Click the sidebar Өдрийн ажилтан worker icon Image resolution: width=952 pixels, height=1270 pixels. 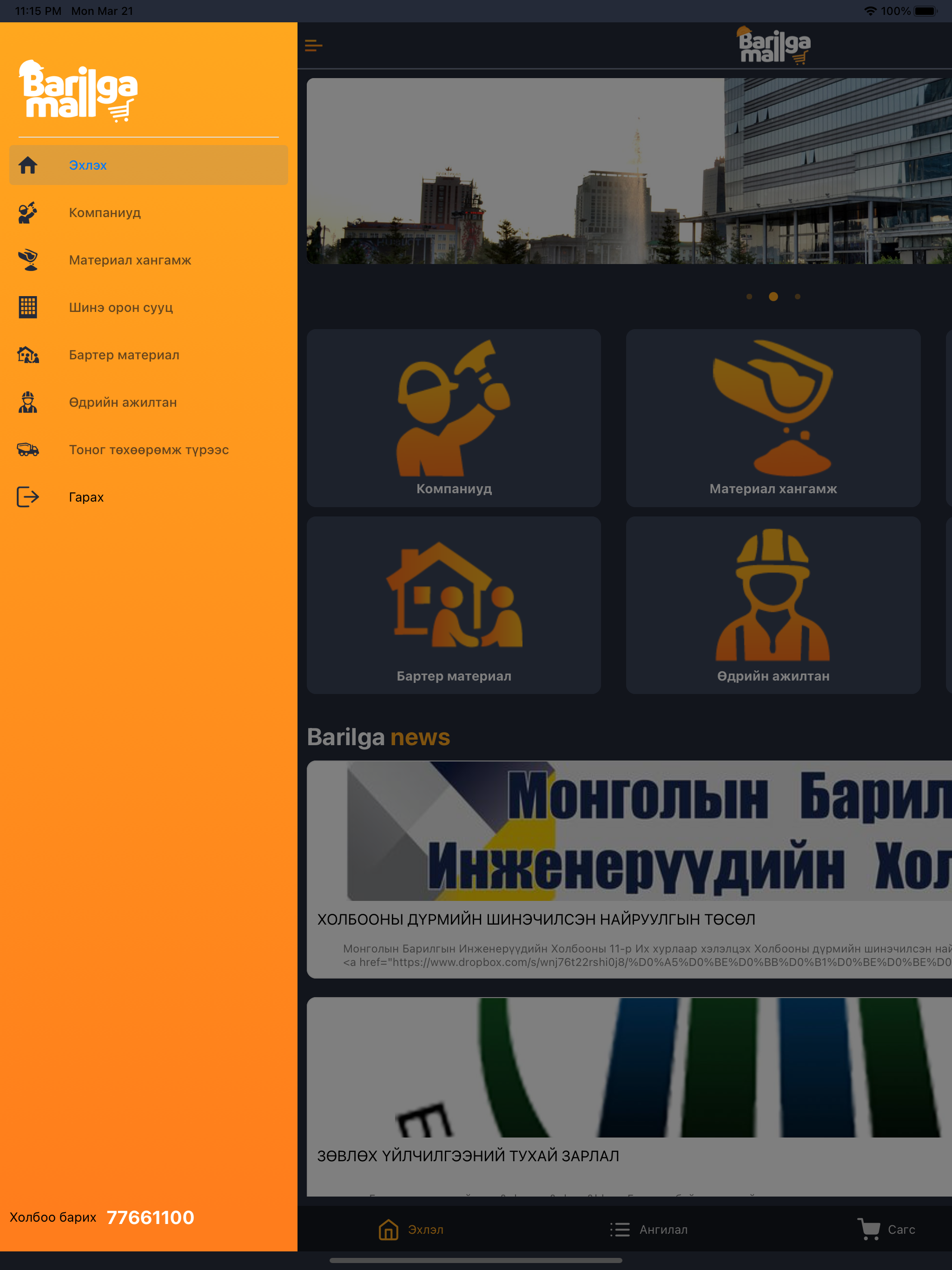(27, 403)
